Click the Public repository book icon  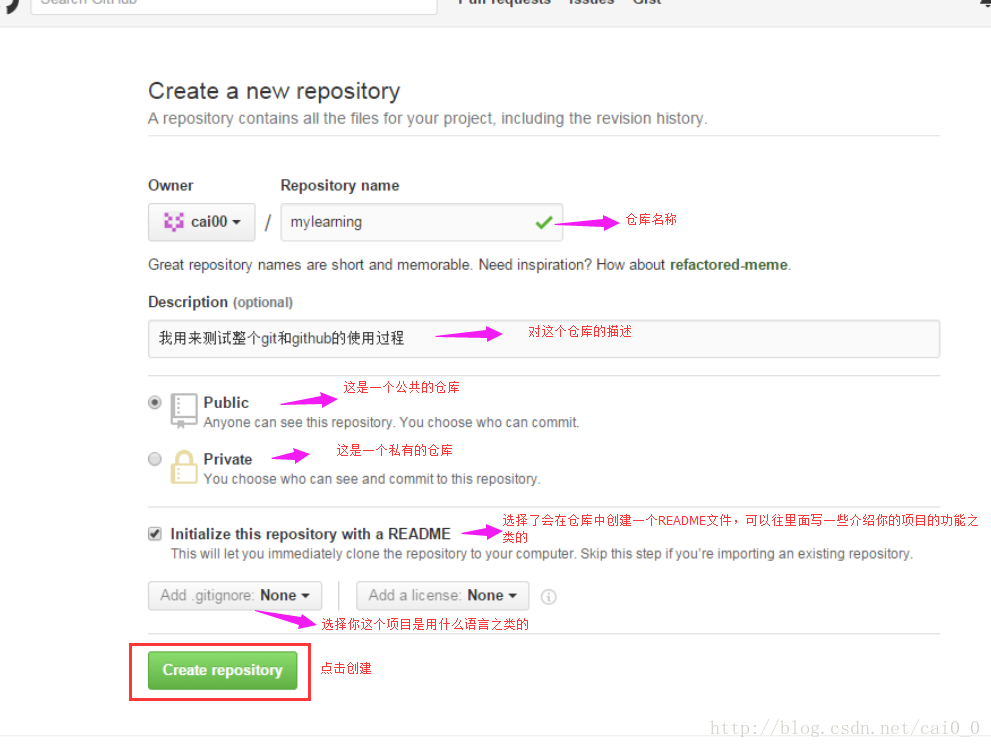tap(183, 411)
